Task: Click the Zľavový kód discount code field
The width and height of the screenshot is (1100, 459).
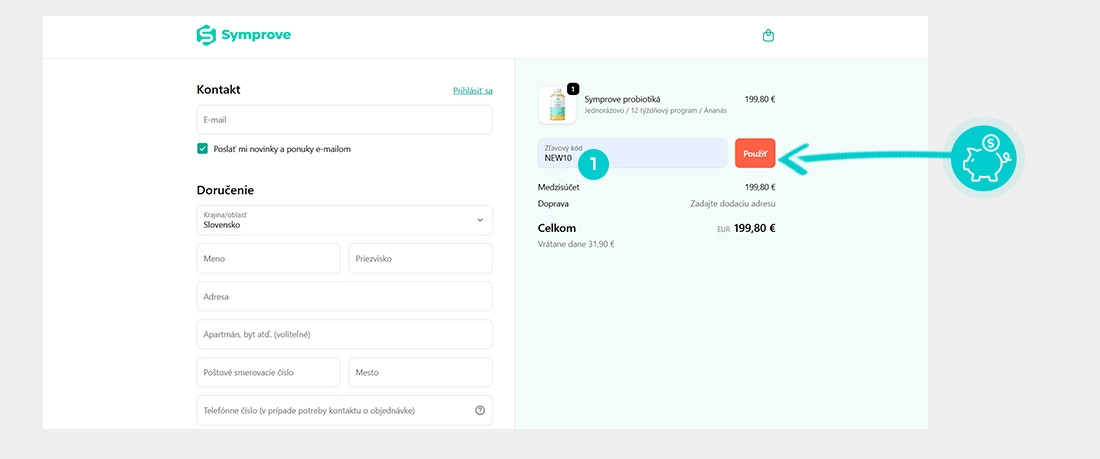Action: pyautogui.click(x=632, y=153)
